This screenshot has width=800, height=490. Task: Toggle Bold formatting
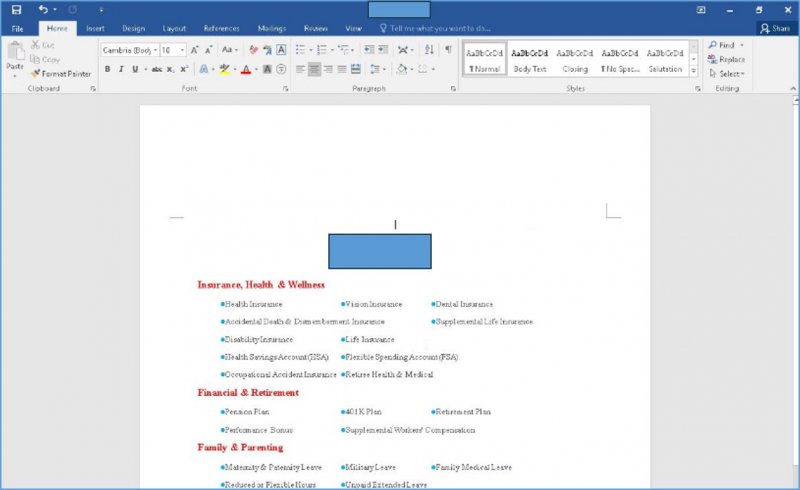pos(107,69)
